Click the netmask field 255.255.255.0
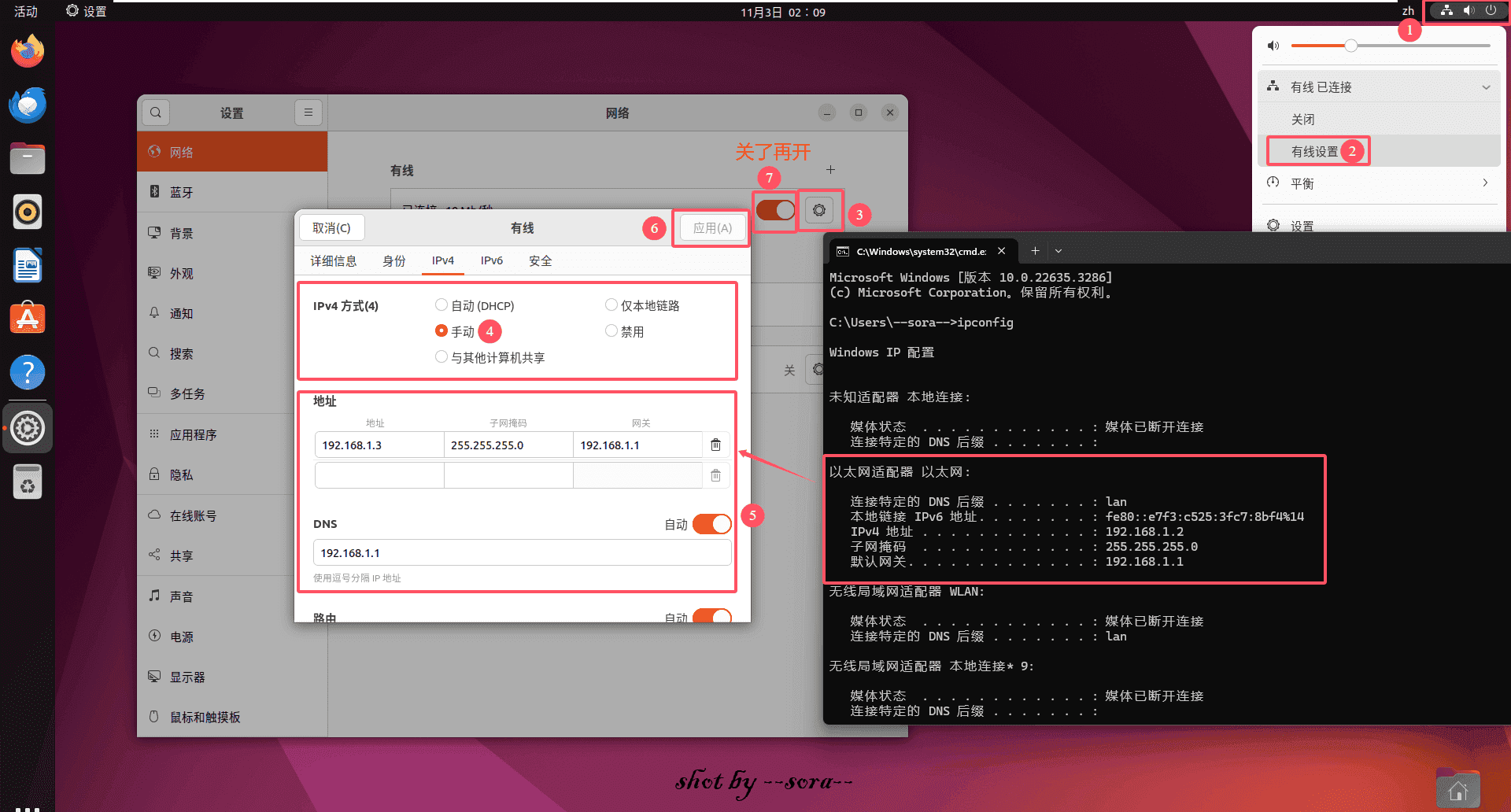 tap(508, 445)
